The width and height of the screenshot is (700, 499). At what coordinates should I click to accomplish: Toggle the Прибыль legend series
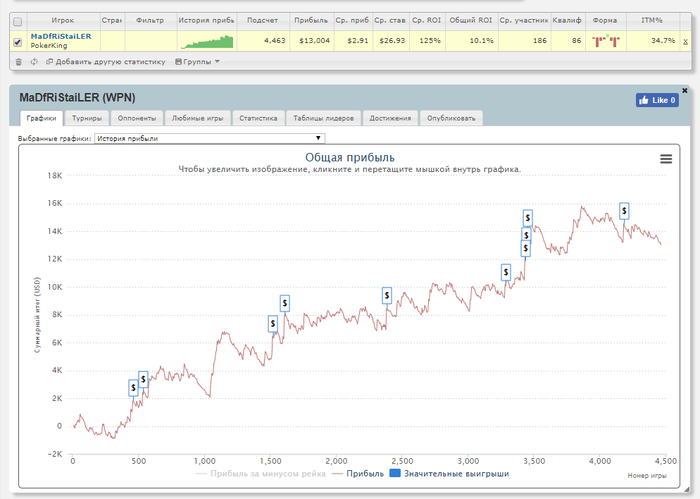coord(358,474)
